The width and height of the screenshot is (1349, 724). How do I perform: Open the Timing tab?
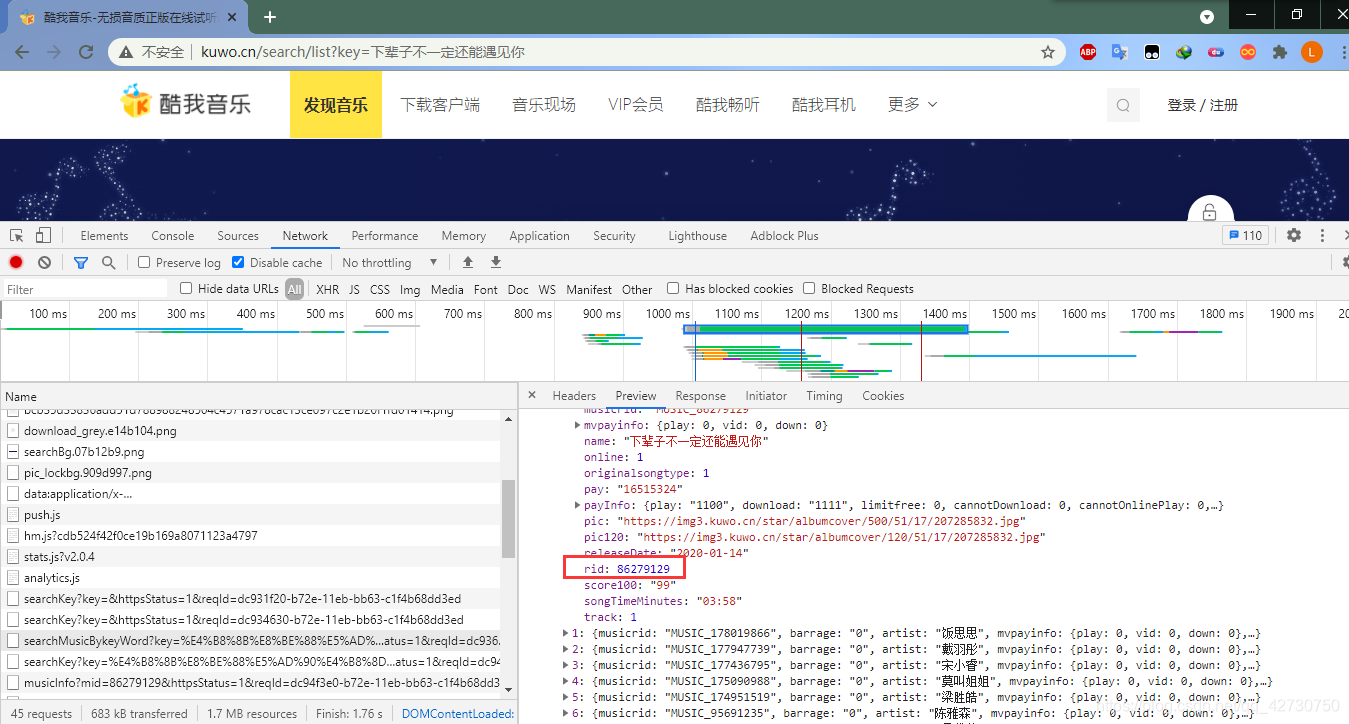tap(824, 395)
